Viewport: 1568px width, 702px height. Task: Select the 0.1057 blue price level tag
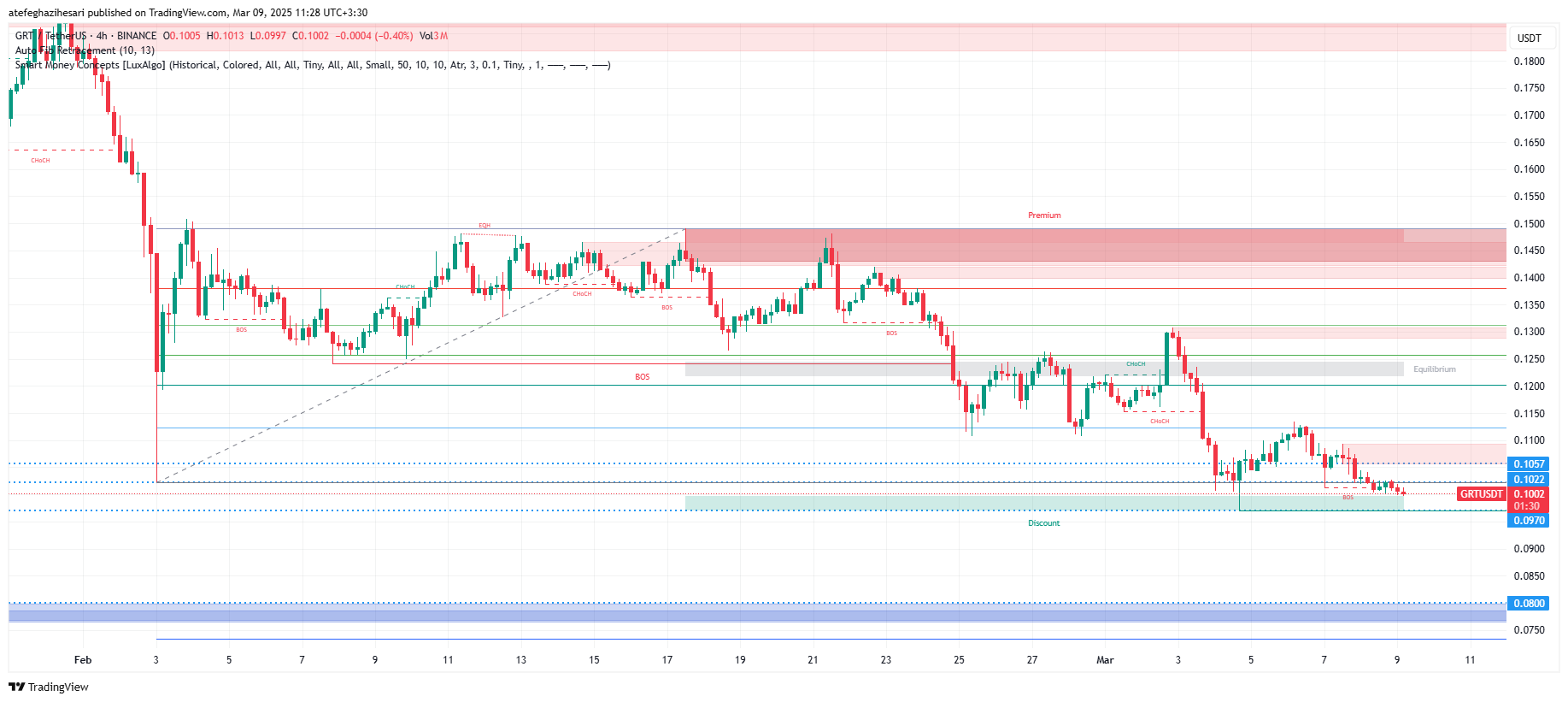pos(1530,464)
